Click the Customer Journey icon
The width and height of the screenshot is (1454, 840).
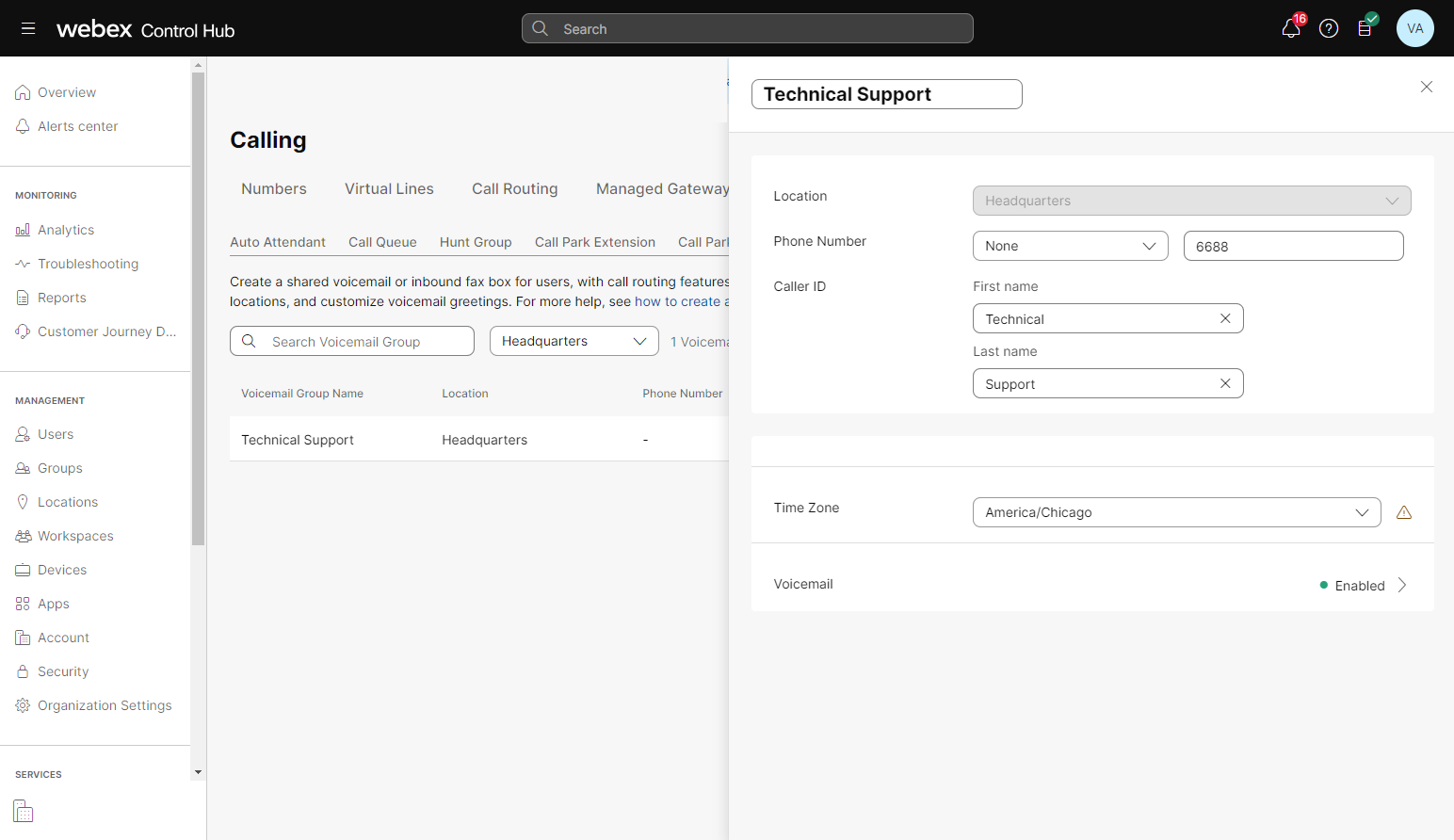coord(23,331)
